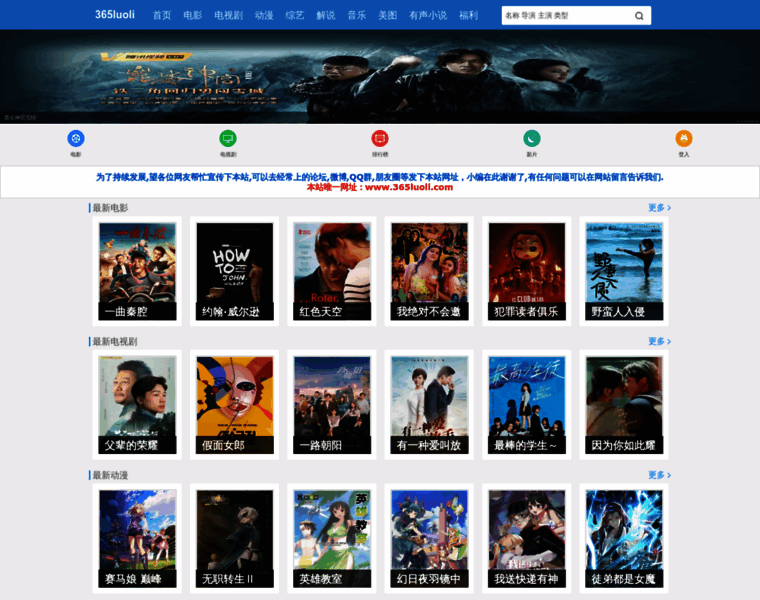This screenshot has height=600, width=760.
Task: Open the 因为你如此耀 TV poster
Action: point(624,405)
